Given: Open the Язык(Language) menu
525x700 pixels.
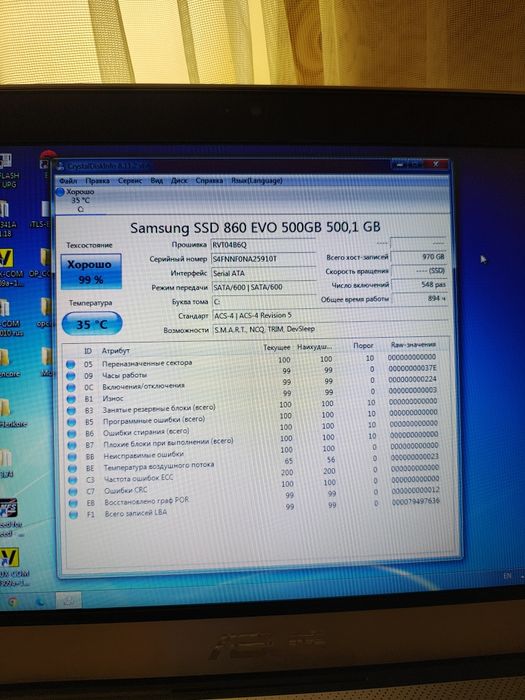Looking at the screenshot, I should tap(257, 181).
